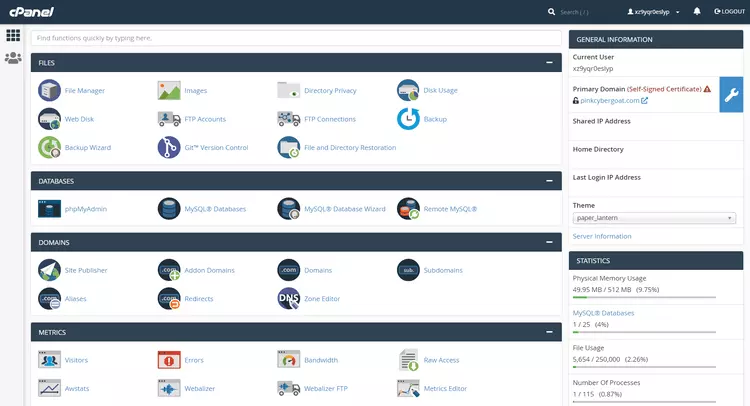
Task: Click the '49.95 MB / 512 MB' value
Action: point(602,290)
